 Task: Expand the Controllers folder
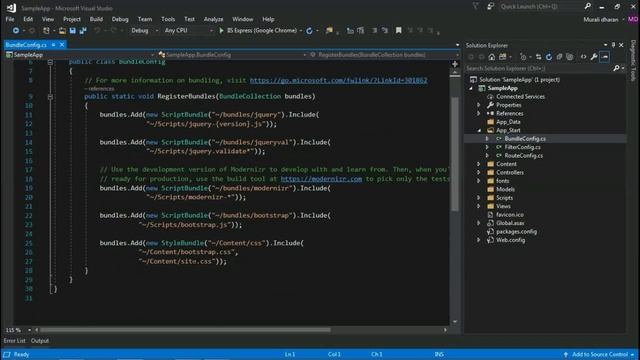[479, 173]
